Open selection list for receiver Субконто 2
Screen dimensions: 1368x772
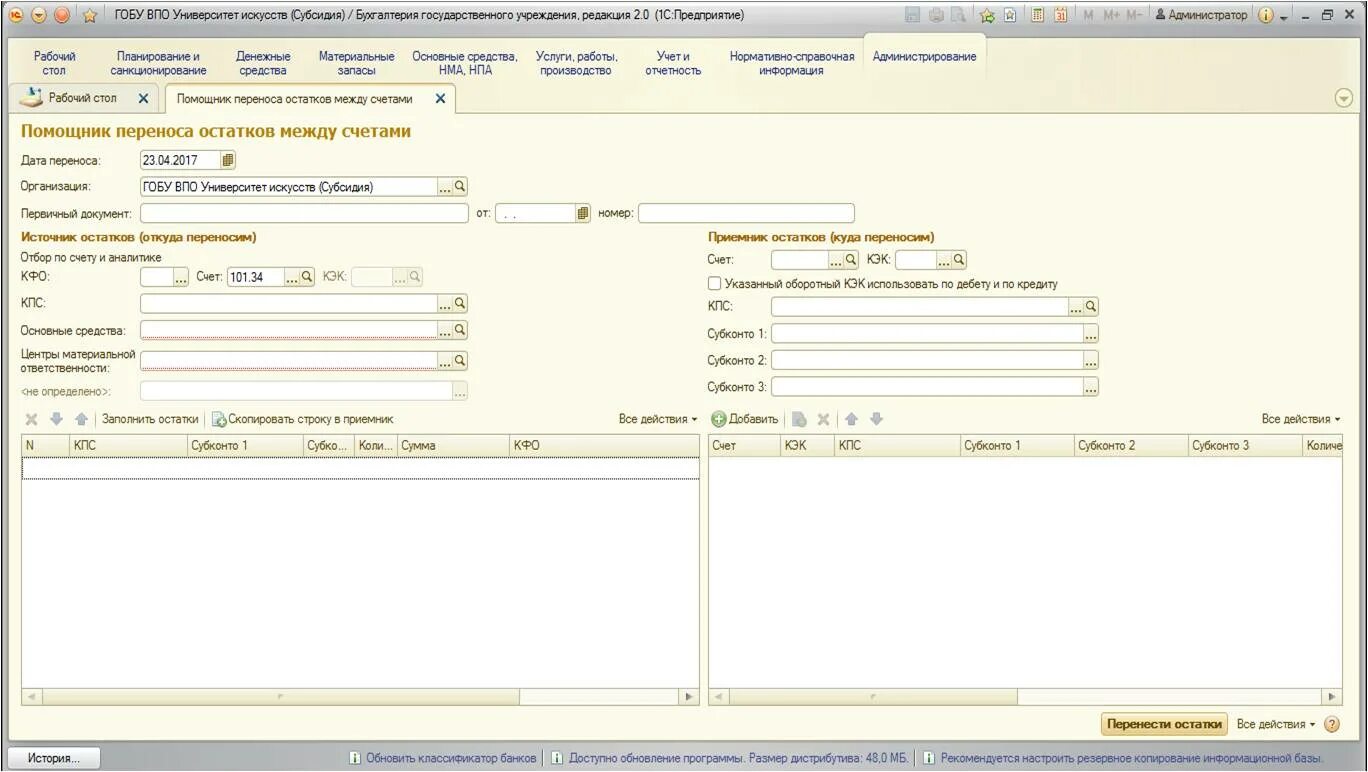click(1091, 360)
